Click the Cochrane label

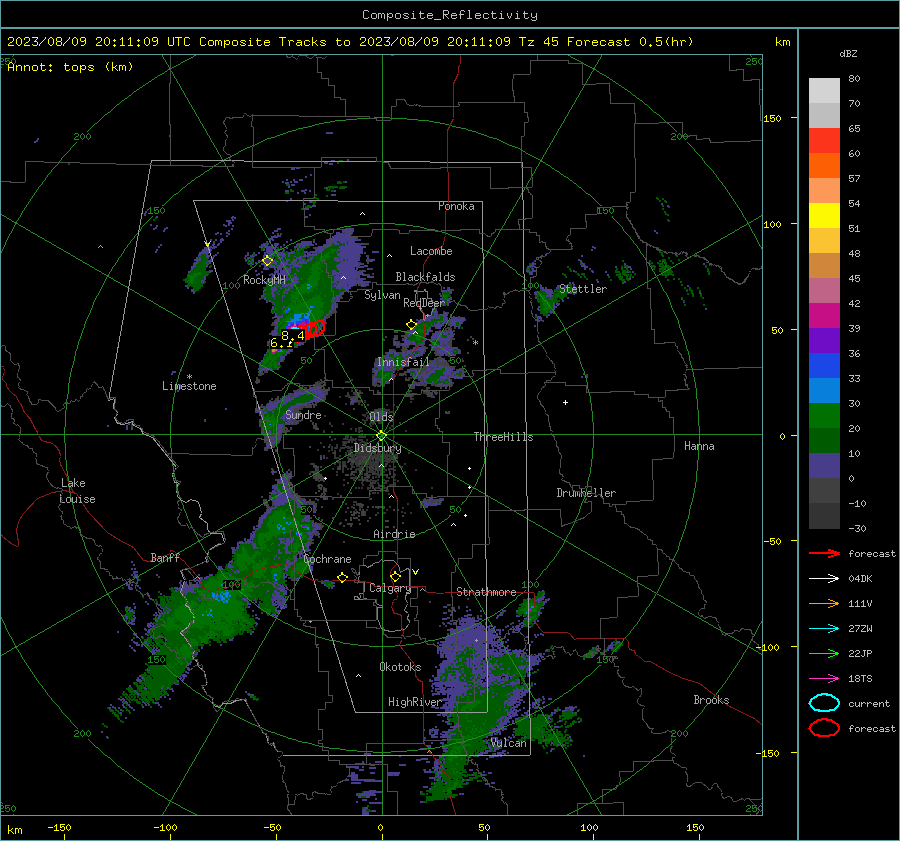[x=327, y=559]
